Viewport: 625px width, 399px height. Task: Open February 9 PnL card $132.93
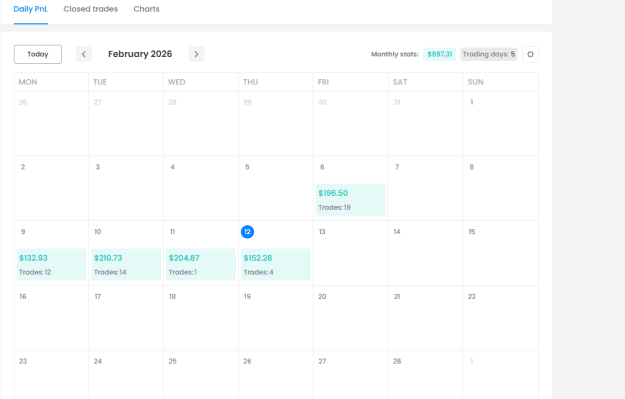click(x=51, y=265)
